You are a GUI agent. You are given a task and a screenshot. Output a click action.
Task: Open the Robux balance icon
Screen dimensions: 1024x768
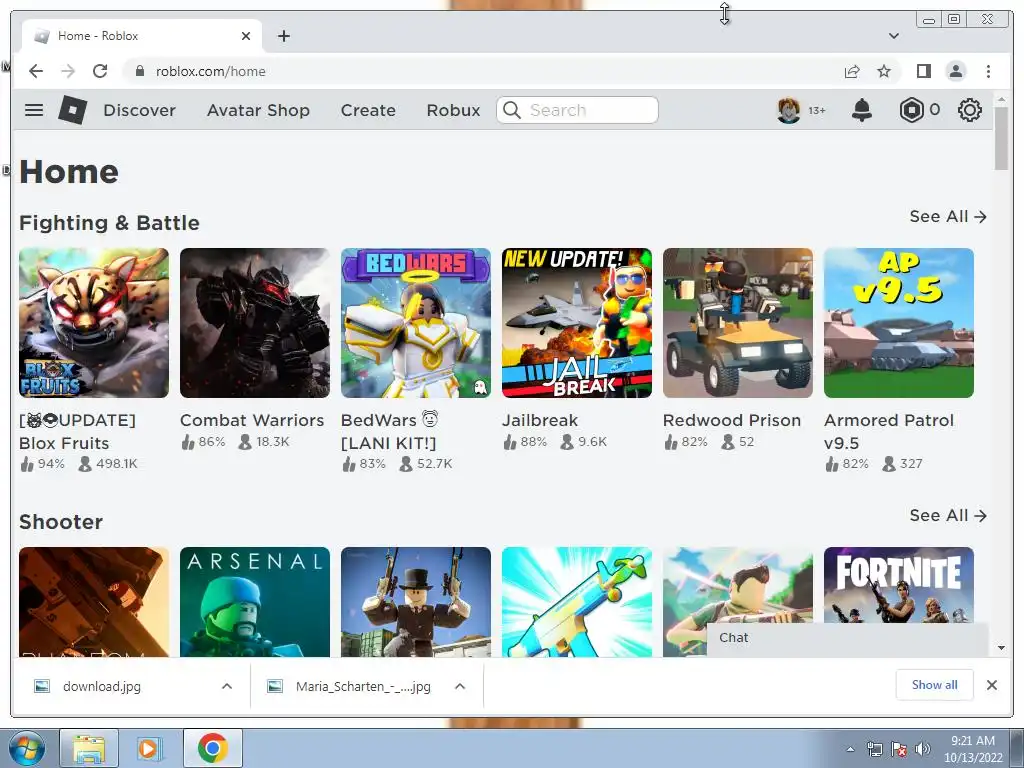[x=911, y=110]
